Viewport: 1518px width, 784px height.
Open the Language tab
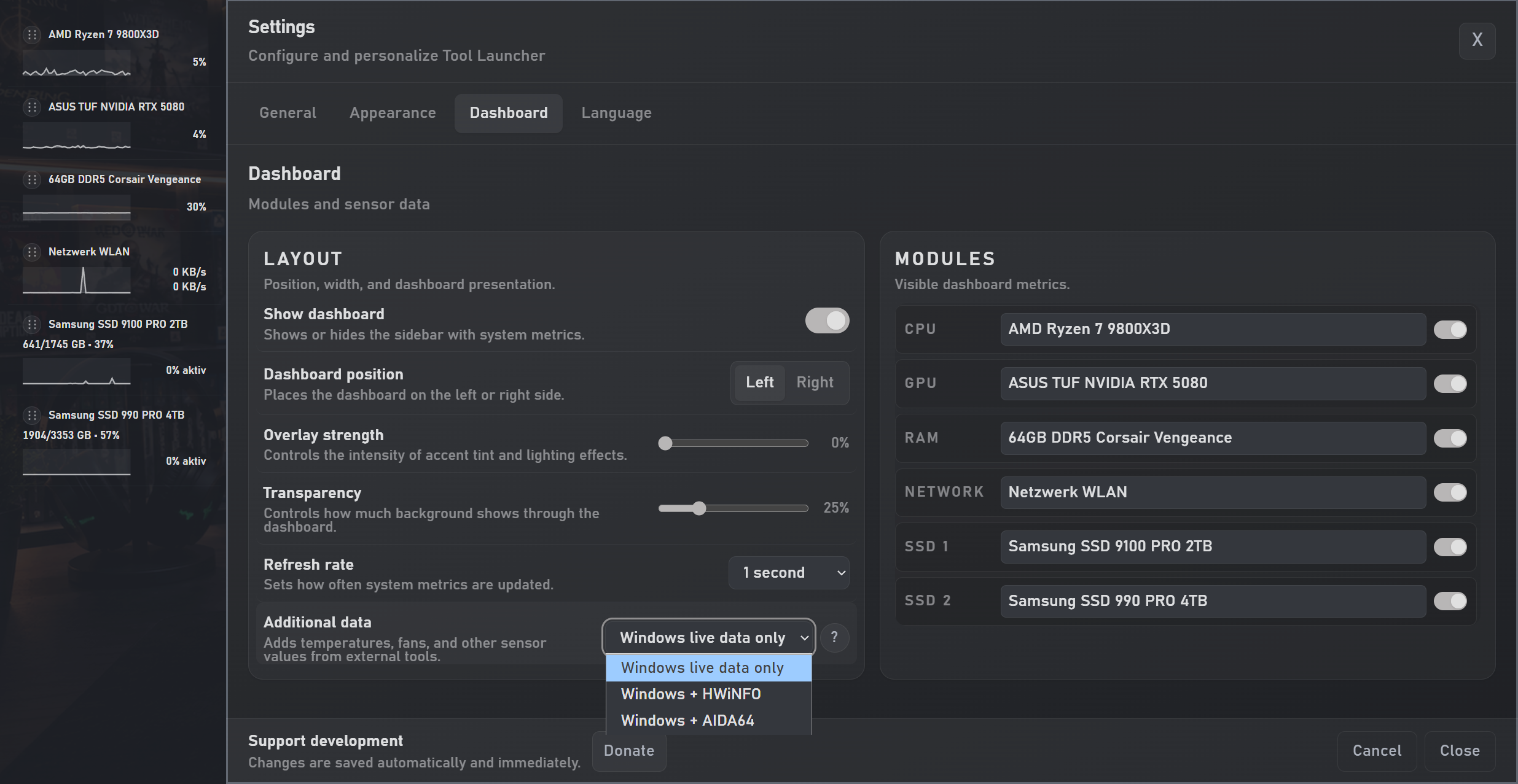point(616,113)
